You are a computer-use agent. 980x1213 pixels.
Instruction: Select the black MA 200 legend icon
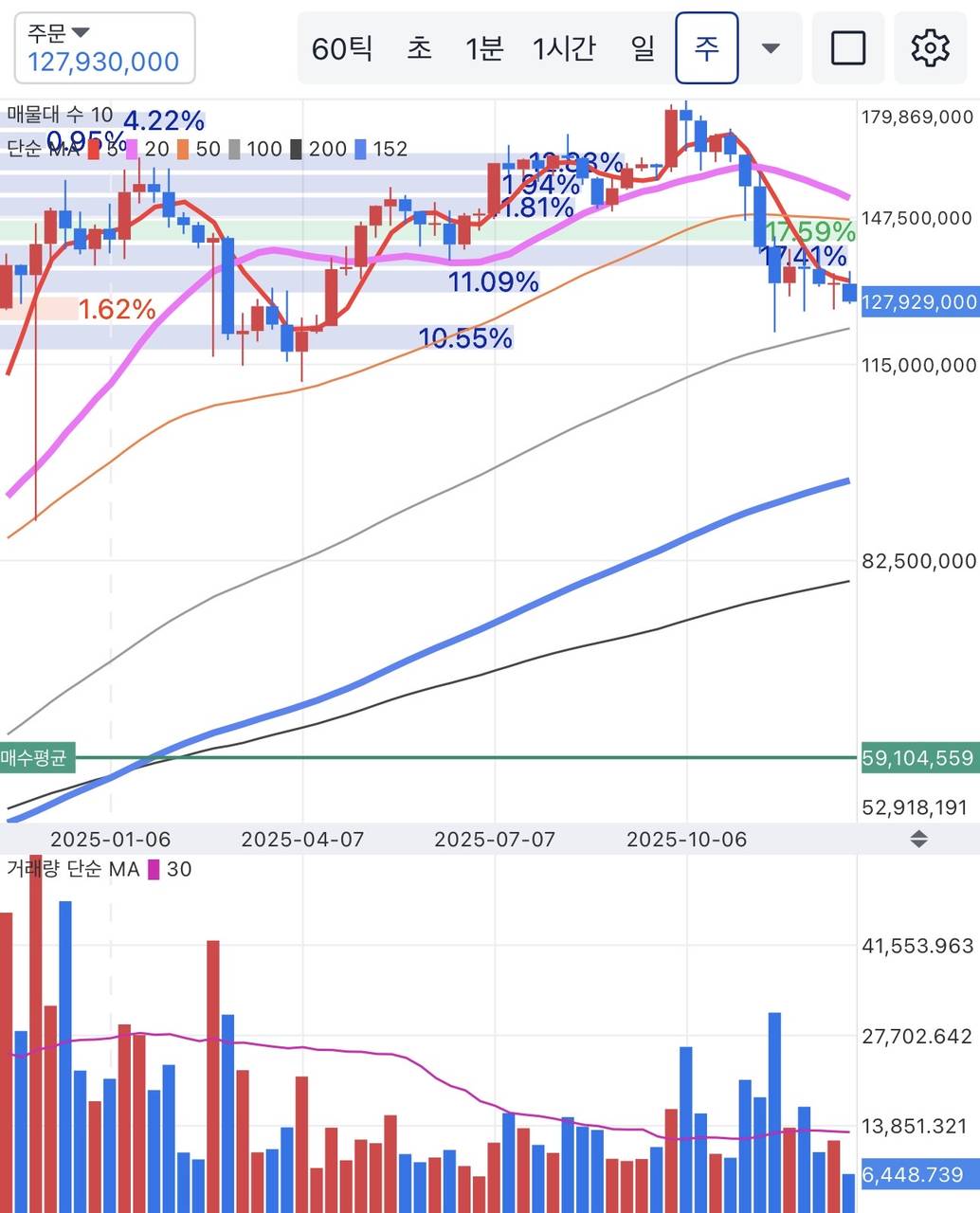point(296,150)
